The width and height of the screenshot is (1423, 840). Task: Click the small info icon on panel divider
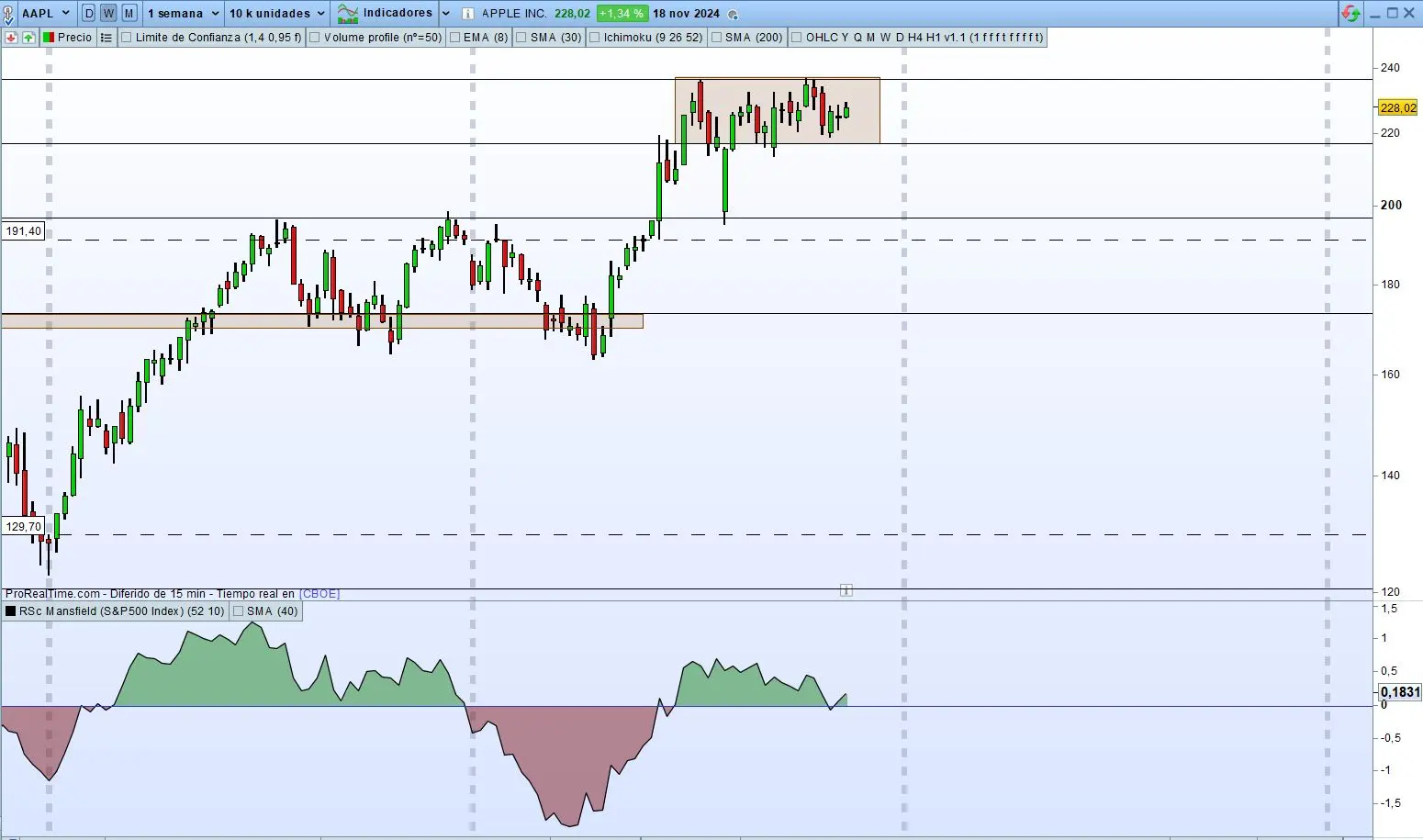[x=846, y=590]
